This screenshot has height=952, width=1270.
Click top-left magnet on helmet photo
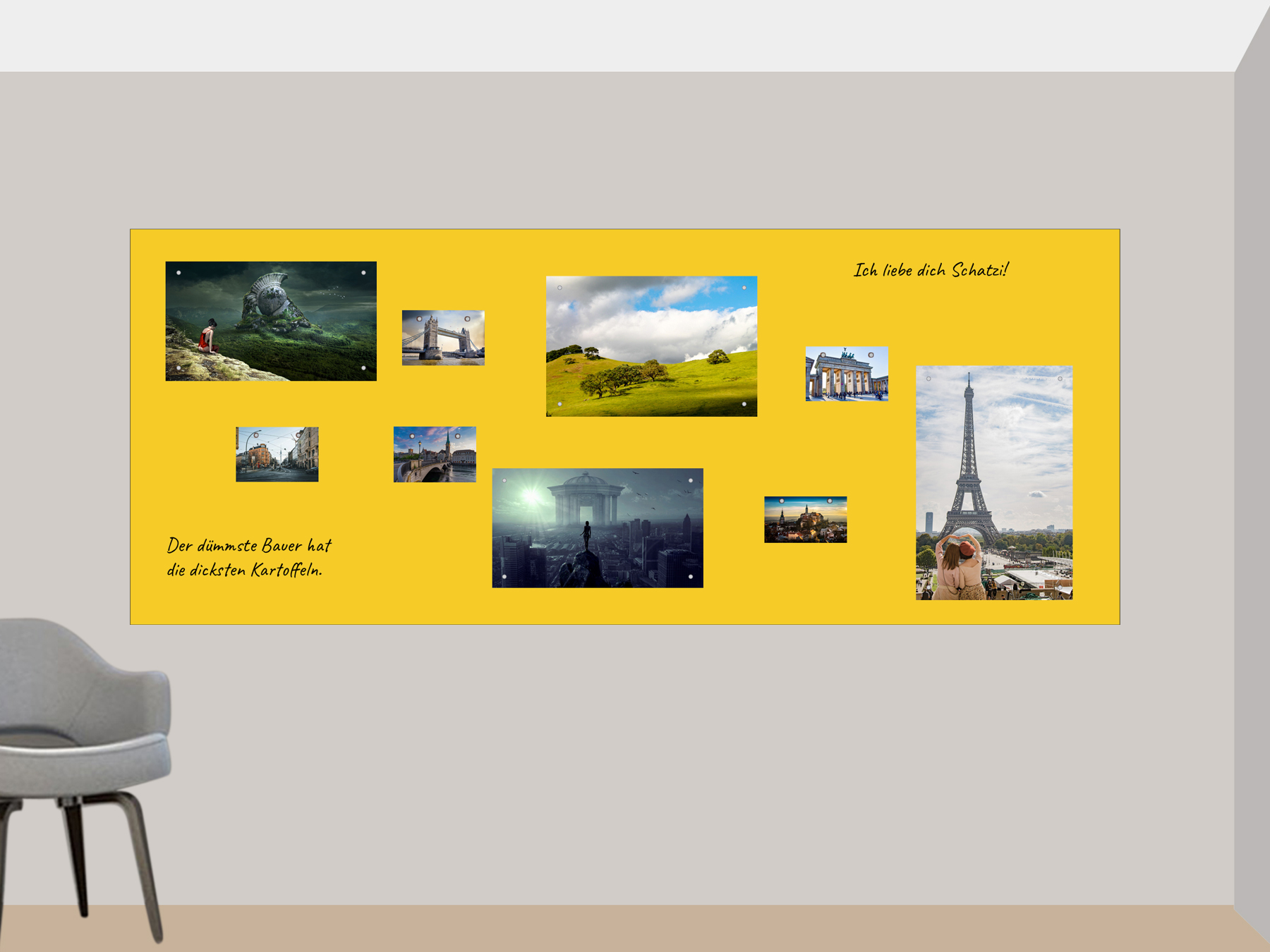click(x=179, y=273)
